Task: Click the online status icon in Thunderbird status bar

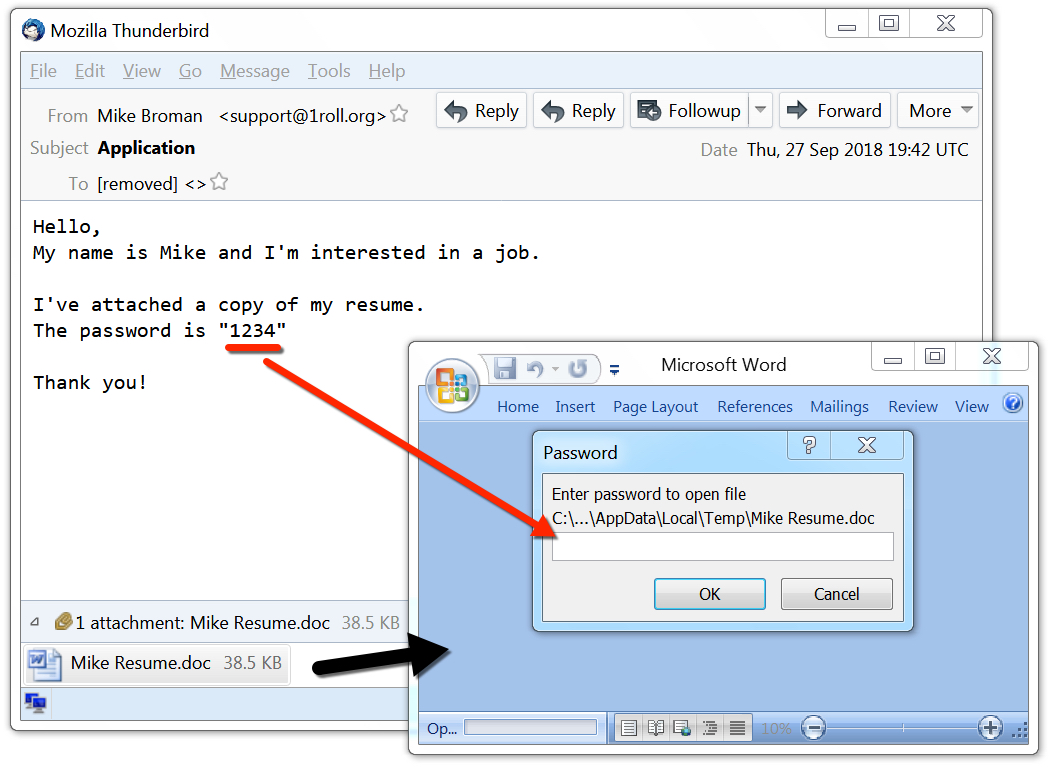Action: 35,703
